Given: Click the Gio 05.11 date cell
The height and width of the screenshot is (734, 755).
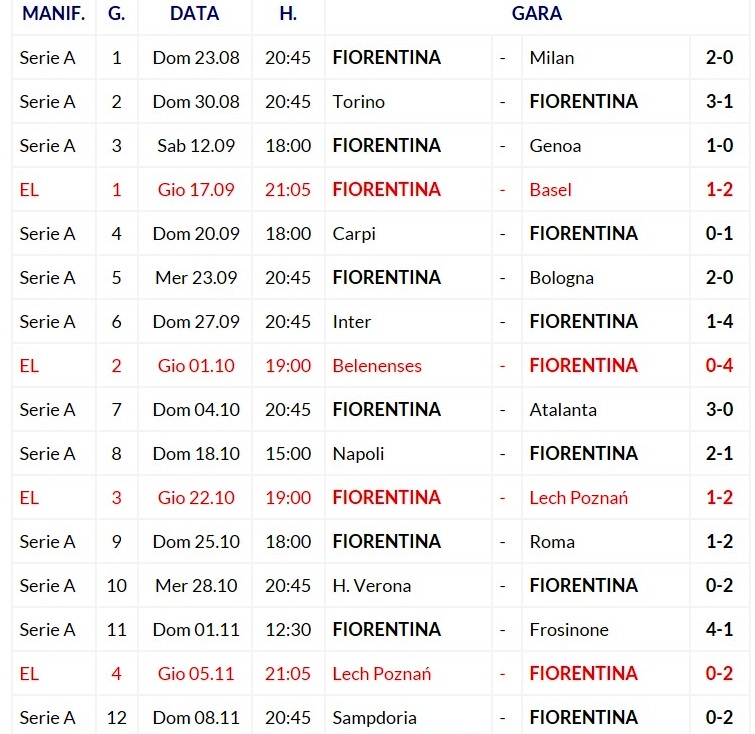Looking at the screenshot, I should click(196, 674).
